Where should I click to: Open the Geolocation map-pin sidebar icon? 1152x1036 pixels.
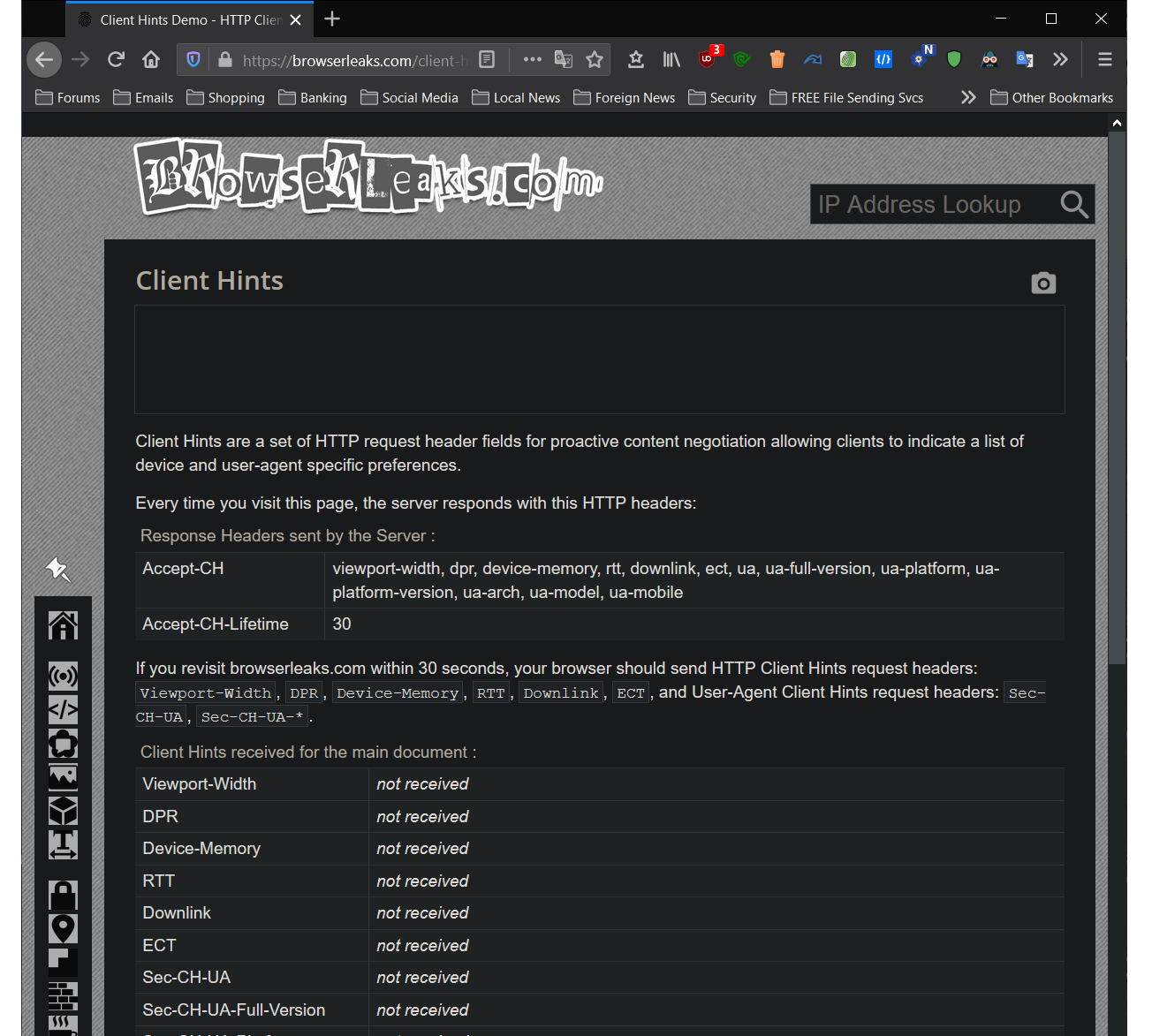coord(63,929)
